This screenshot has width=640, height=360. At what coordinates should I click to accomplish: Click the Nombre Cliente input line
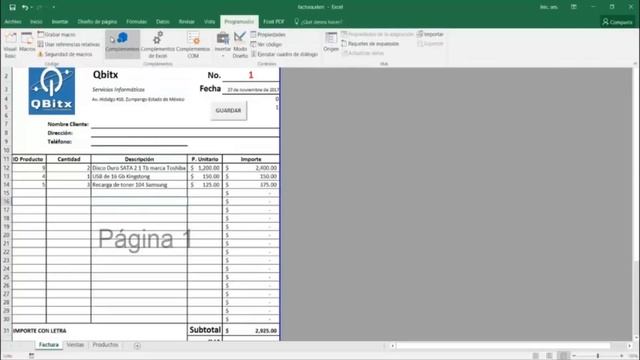point(185,124)
